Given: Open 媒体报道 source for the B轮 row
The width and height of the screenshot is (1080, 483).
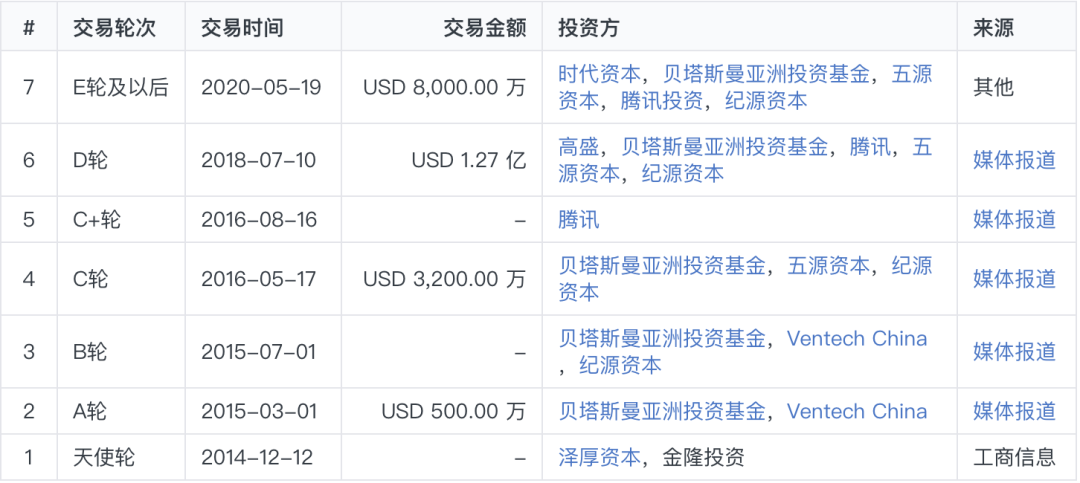Looking at the screenshot, I should 1014,352.
